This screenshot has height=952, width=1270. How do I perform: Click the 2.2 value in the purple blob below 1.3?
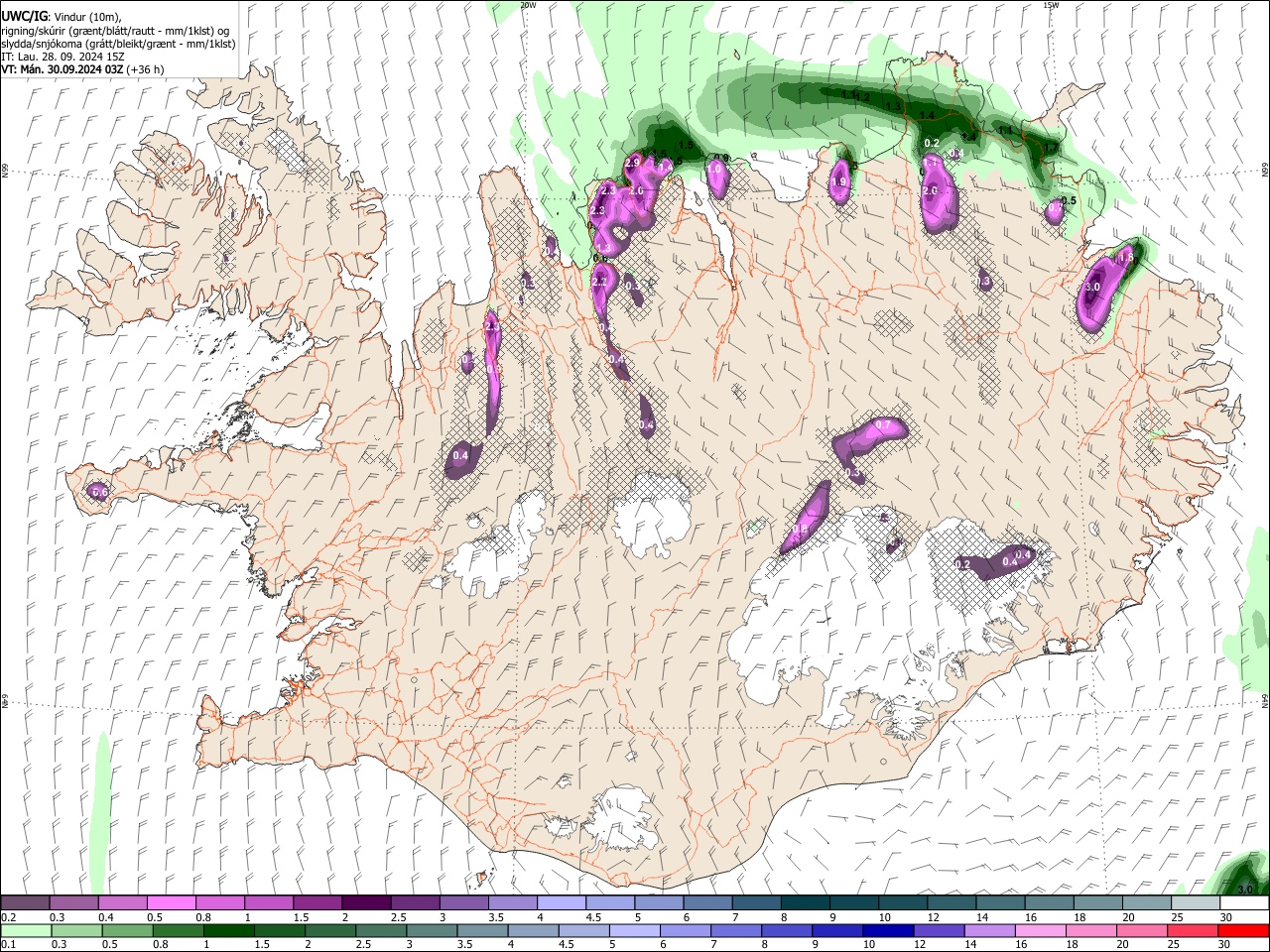[599, 282]
